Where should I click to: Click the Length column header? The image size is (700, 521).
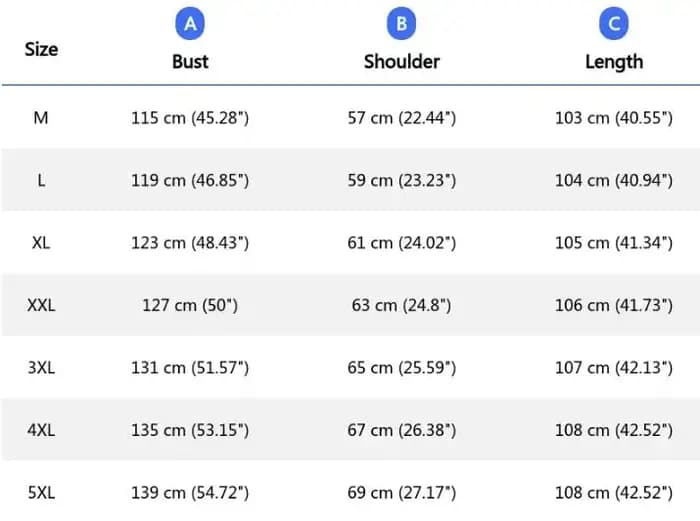(614, 63)
